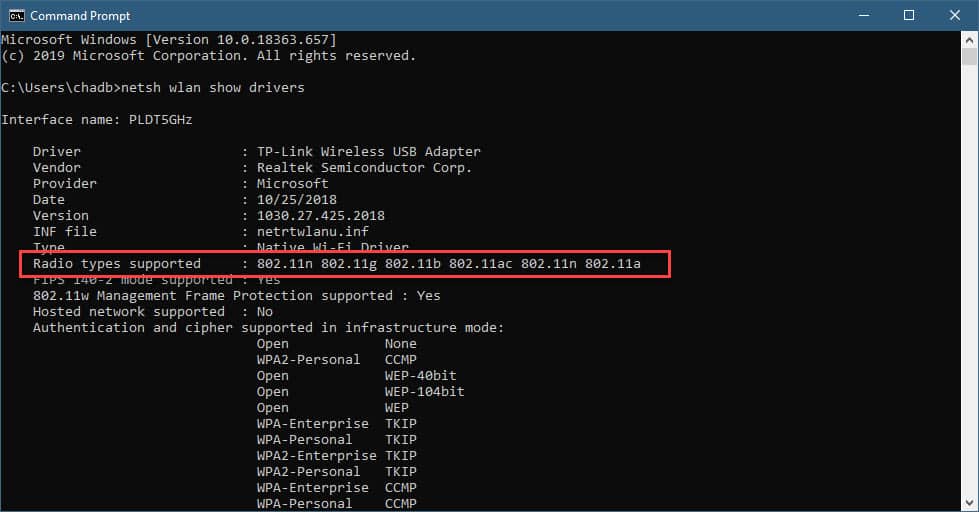Click 'TP-Link Wireless USB Adapter' driver value
The image size is (979, 512).
pyautogui.click(x=368, y=152)
